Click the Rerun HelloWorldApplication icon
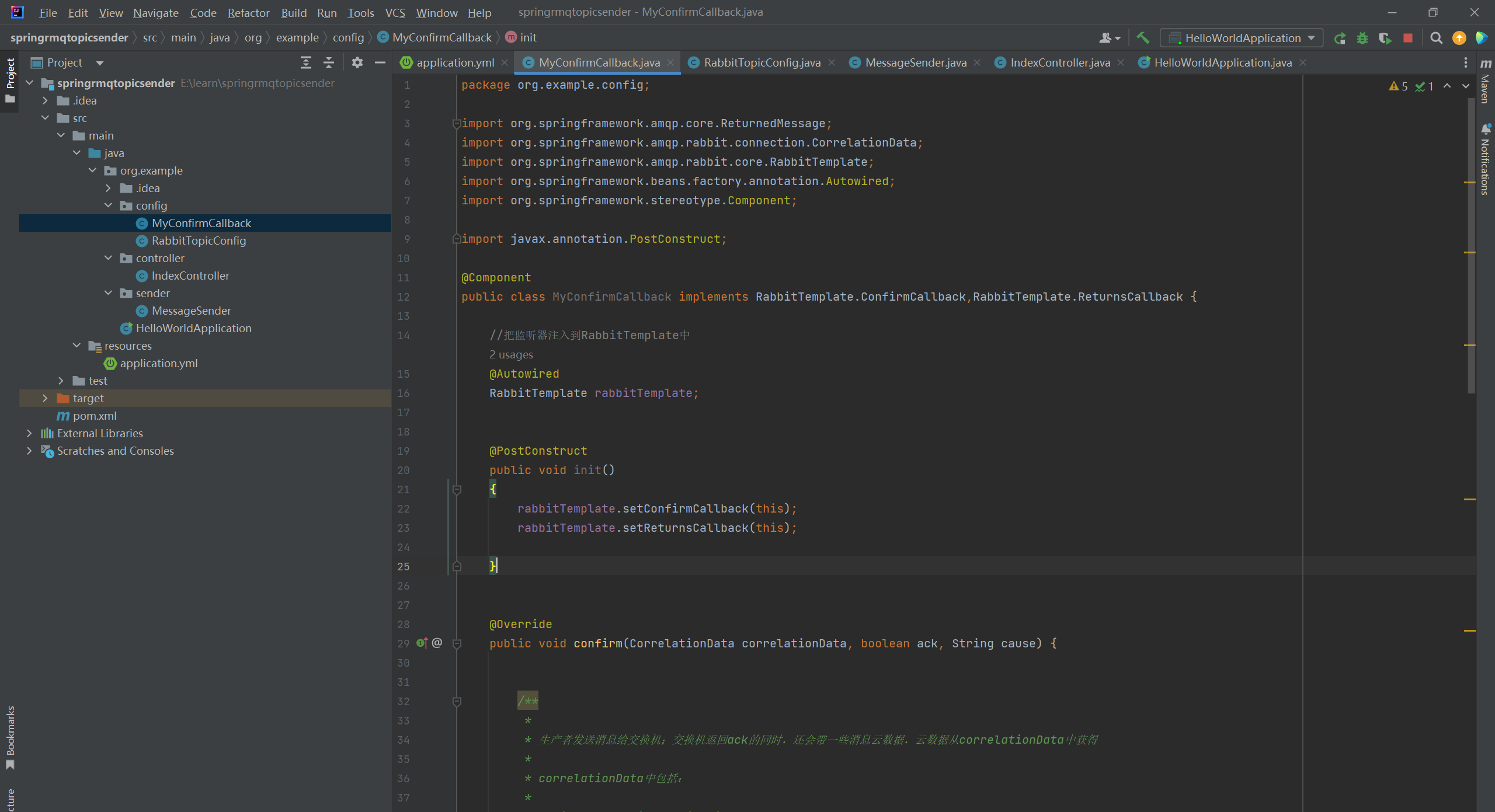This screenshot has width=1495, height=812. click(x=1340, y=38)
